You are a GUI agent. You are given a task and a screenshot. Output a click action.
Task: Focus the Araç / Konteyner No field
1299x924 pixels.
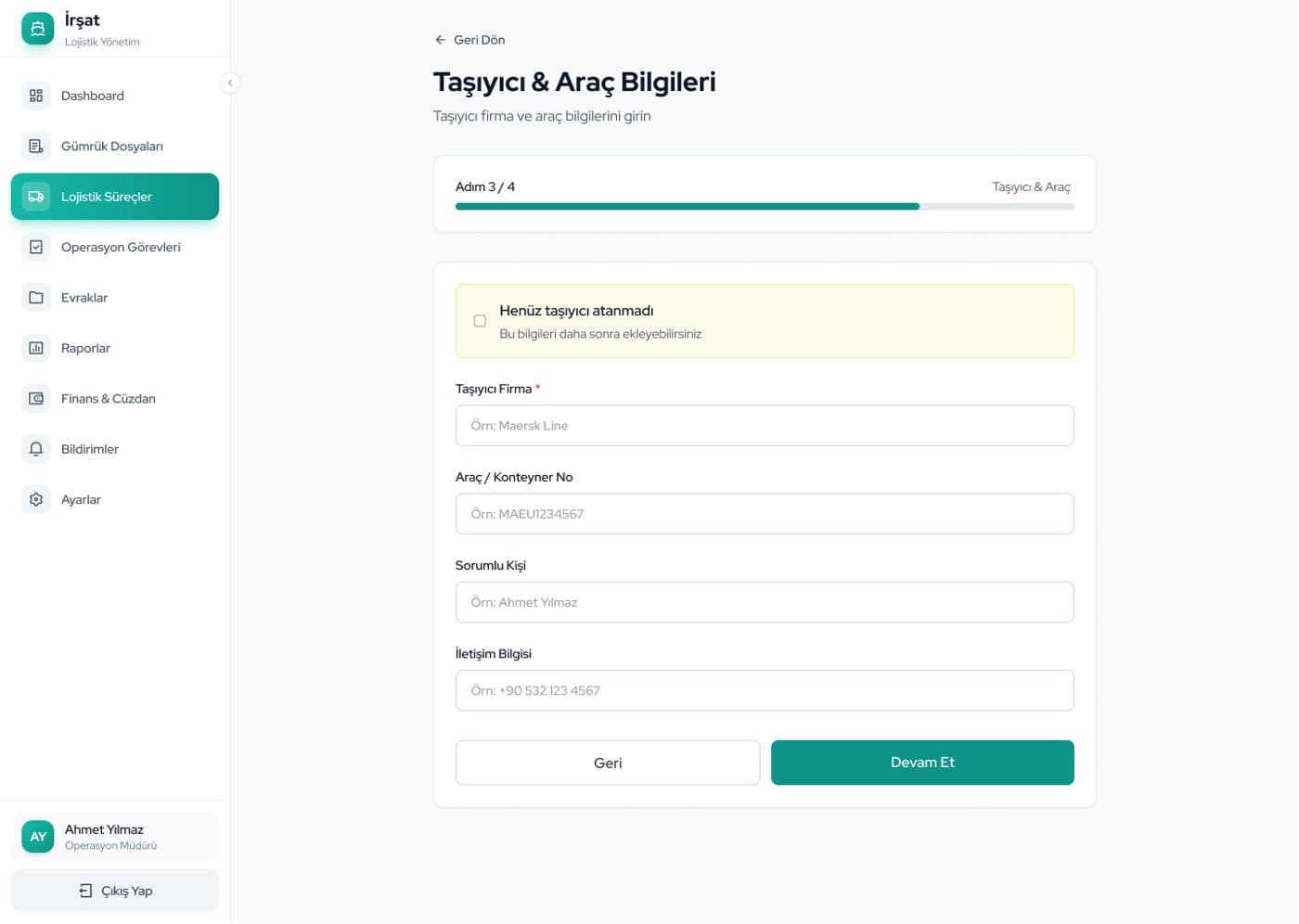tap(765, 514)
